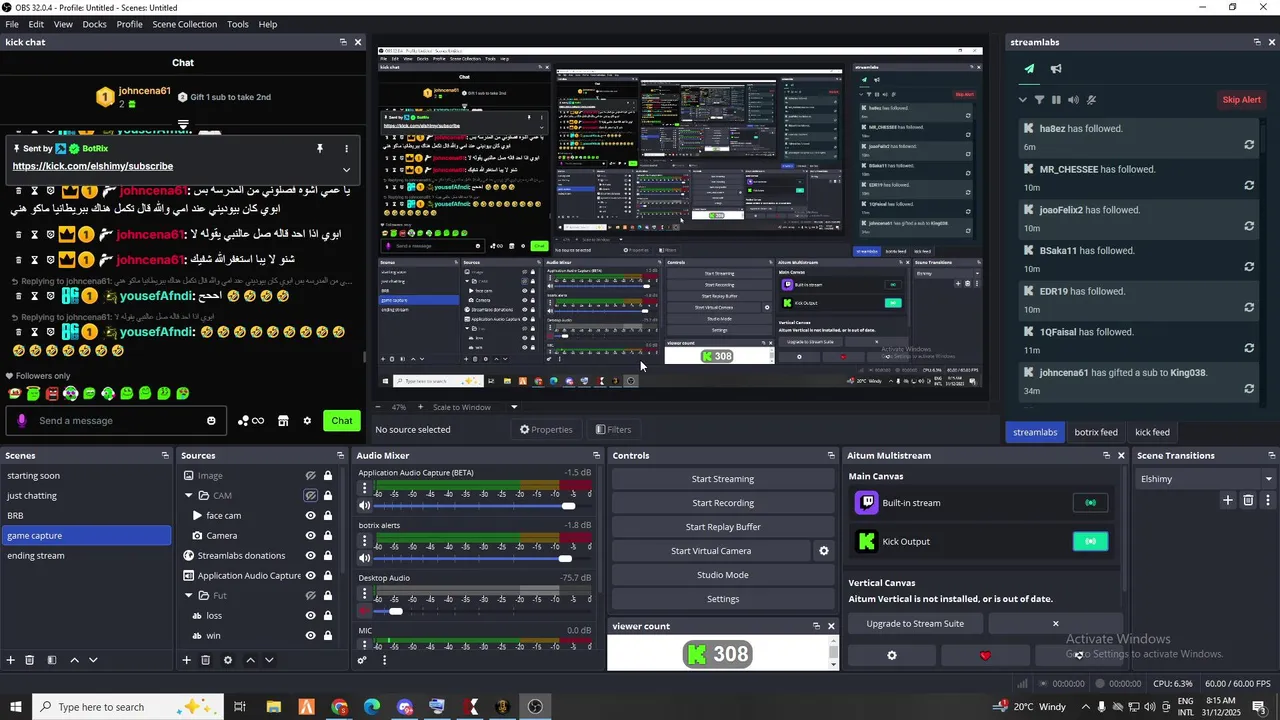Viewport: 1280px width, 720px height.
Task: Open the Scene Collection menu
Action: (x=184, y=24)
